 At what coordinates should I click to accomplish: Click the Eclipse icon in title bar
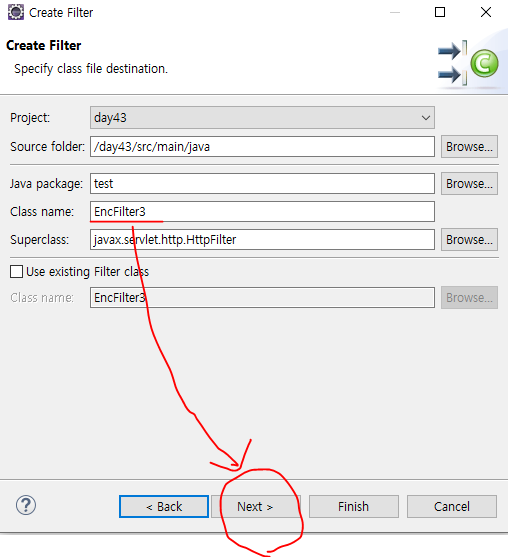(15, 12)
